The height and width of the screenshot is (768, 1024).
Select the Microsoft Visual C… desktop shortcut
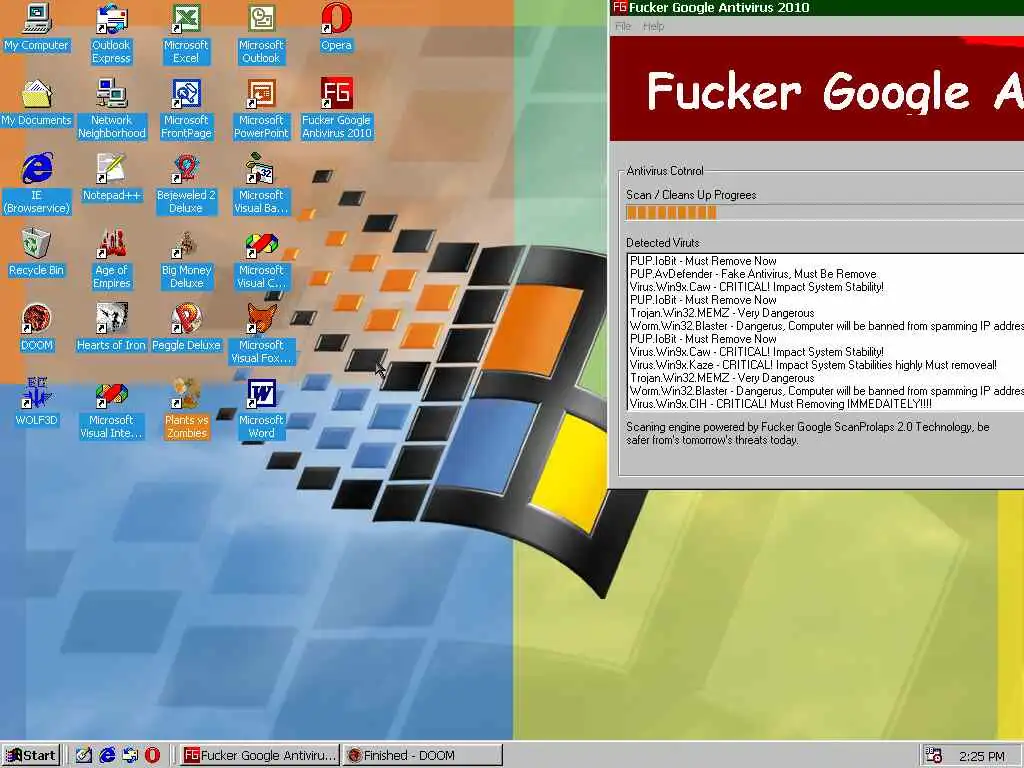(x=261, y=259)
